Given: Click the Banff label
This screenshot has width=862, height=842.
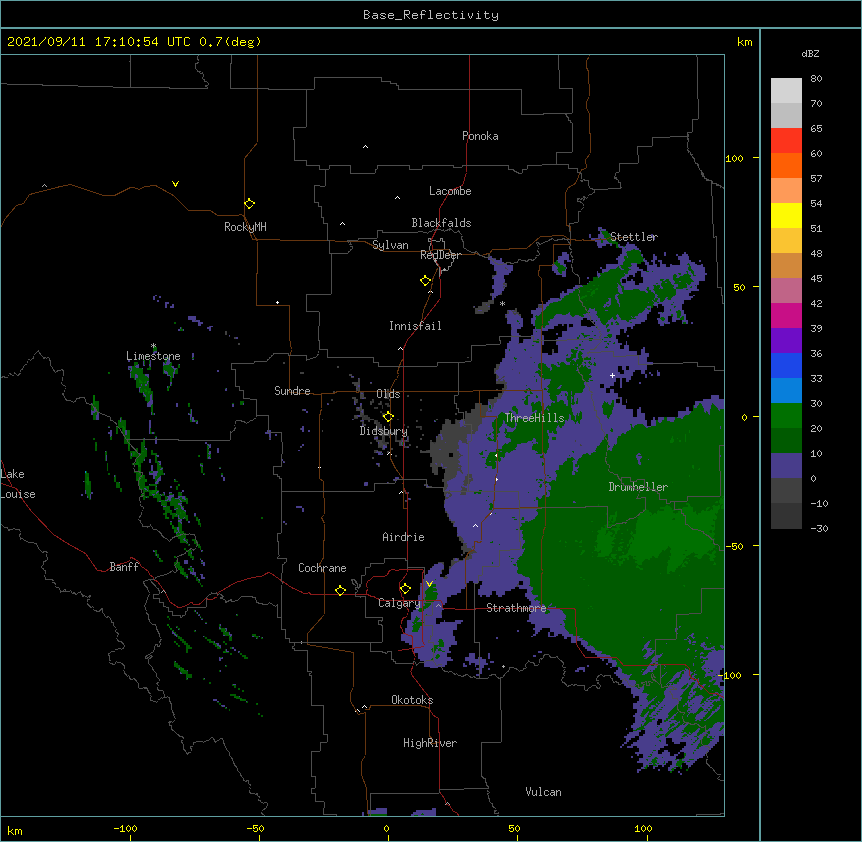Looking at the screenshot, I should tap(124, 567).
